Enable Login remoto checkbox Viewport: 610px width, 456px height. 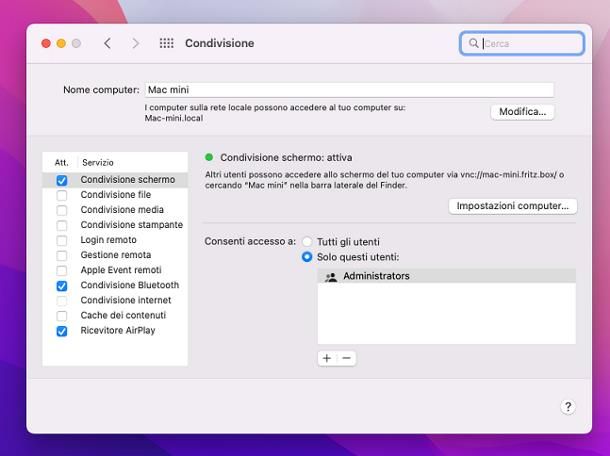pos(61,240)
